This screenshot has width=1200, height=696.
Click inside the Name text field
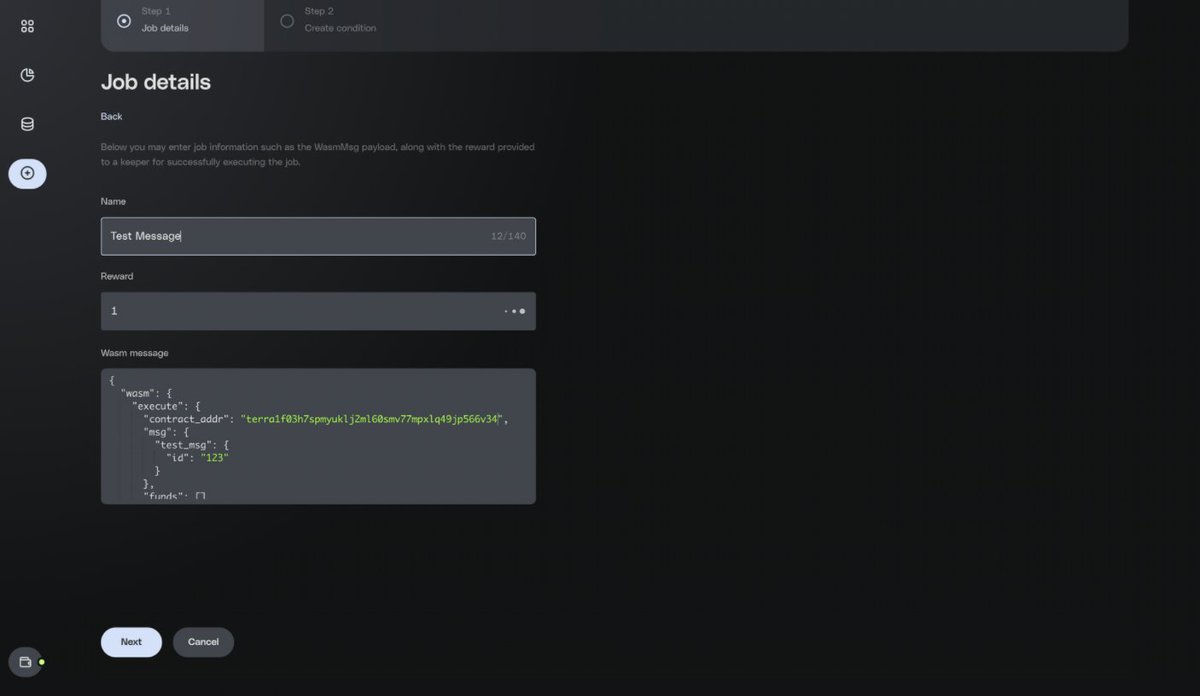(300, 236)
